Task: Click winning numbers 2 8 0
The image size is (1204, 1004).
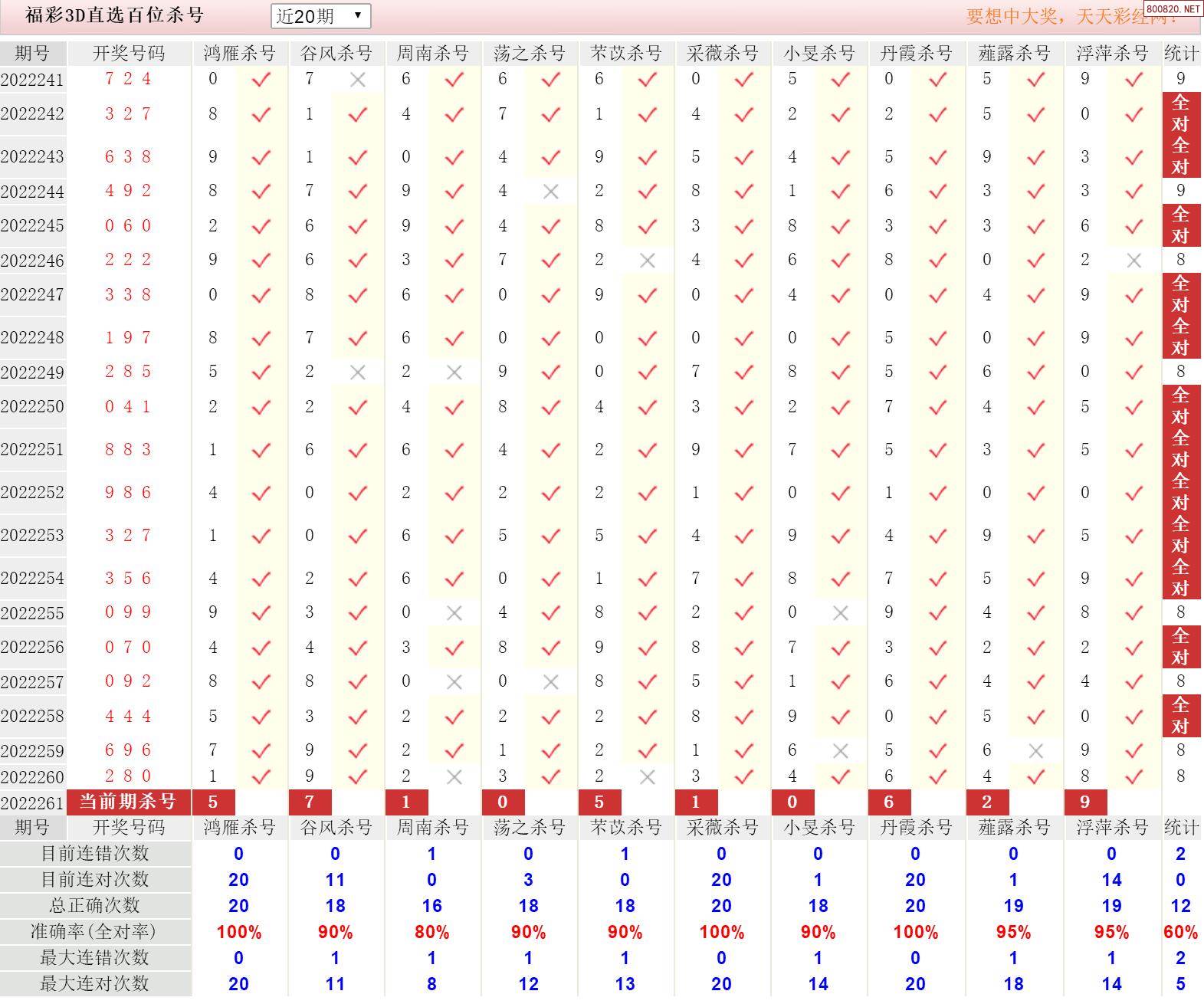Action: click(128, 776)
